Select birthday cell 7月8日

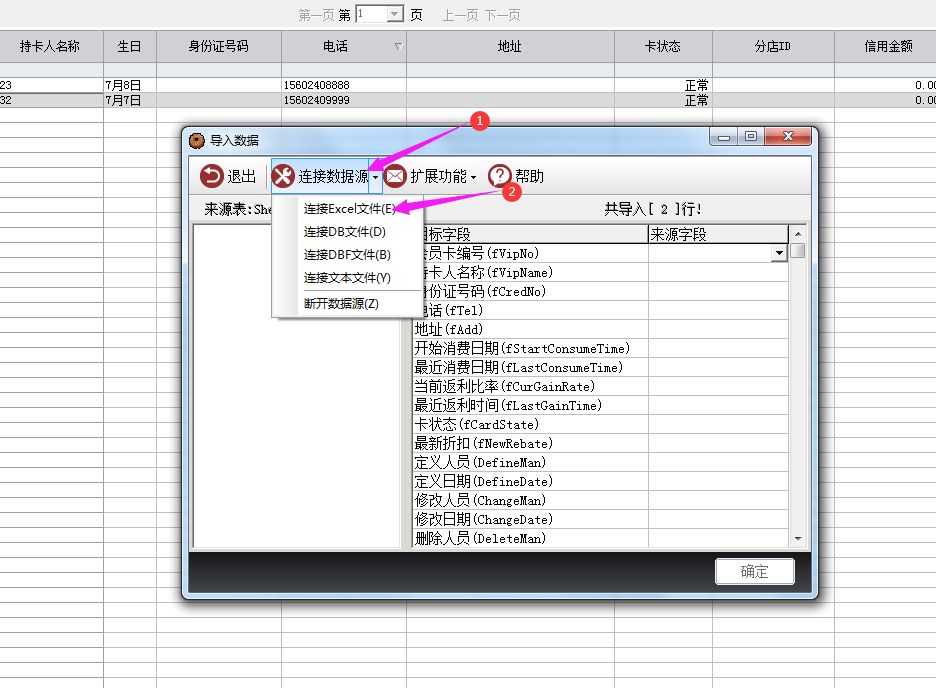[130, 85]
